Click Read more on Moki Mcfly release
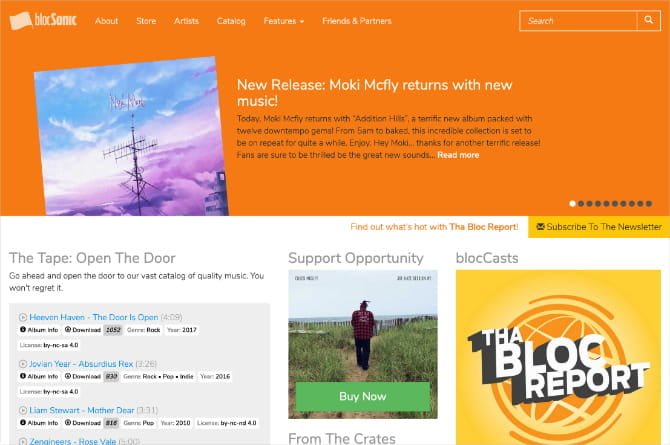 [458, 155]
